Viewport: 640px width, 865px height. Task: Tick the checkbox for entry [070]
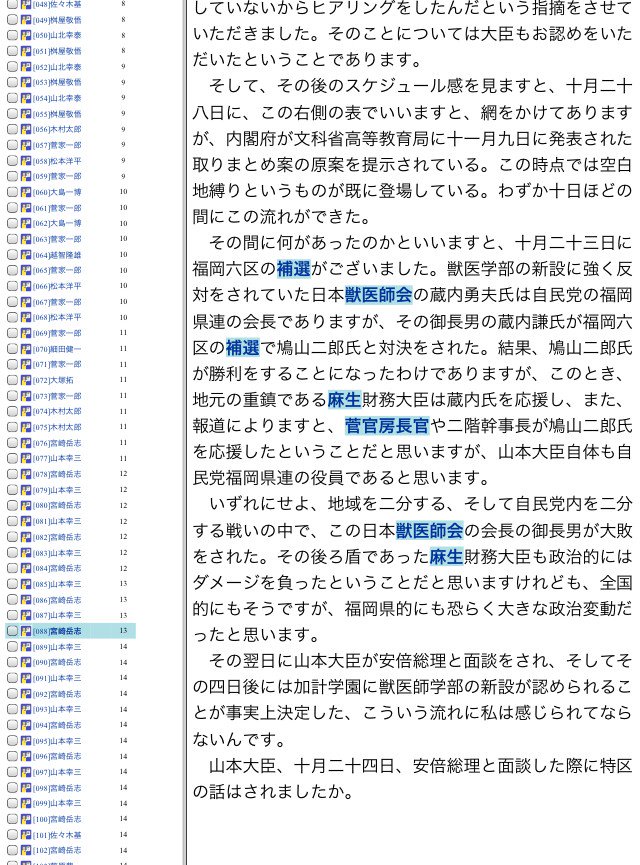[x=12, y=349]
